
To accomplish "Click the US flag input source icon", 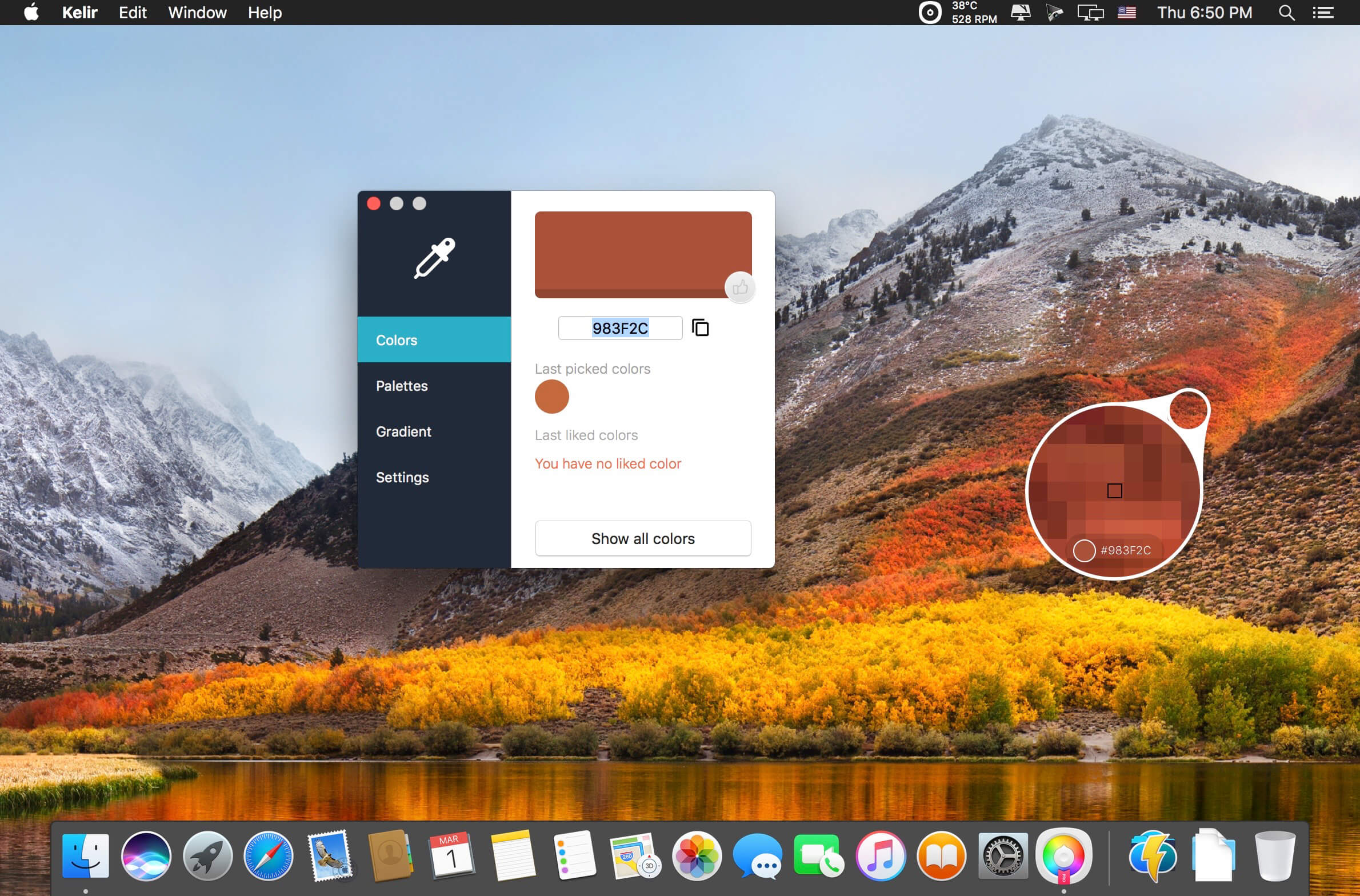I will (x=1126, y=12).
